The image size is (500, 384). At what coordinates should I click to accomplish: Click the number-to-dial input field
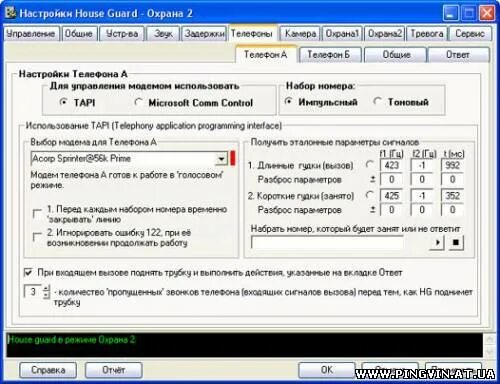point(327,242)
